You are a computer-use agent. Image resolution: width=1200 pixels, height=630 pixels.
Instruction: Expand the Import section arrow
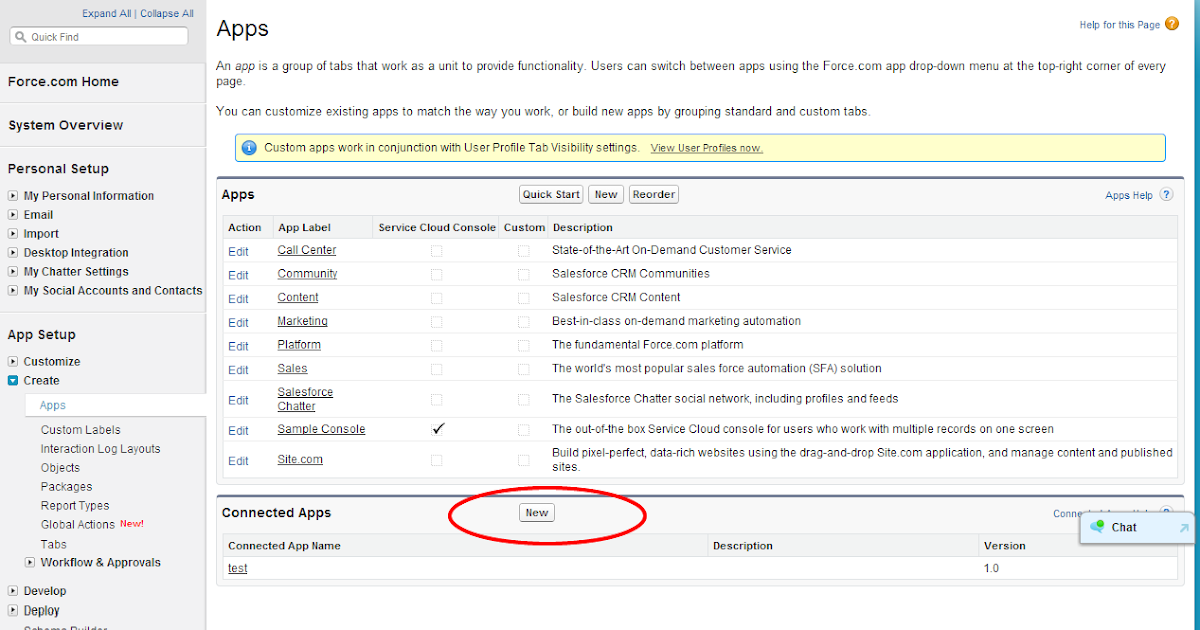point(13,234)
